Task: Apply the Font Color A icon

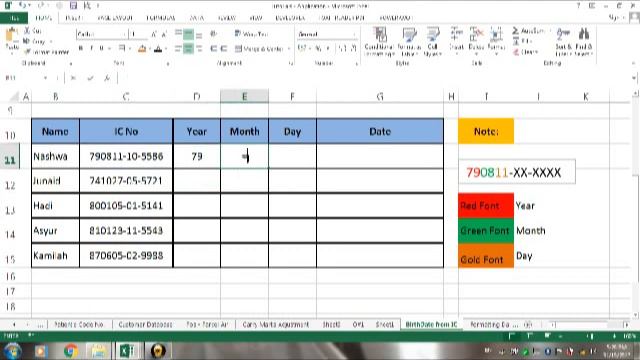Action: (x=158, y=49)
